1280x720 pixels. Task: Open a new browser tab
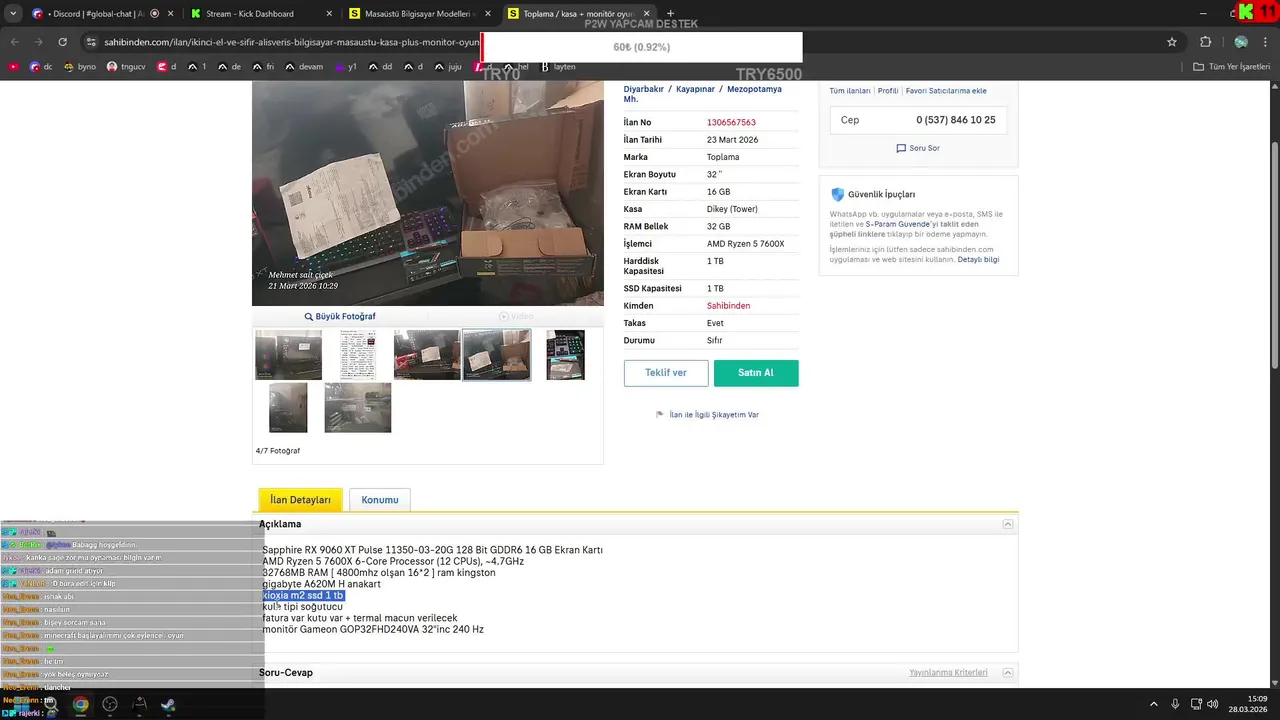tap(671, 14)
